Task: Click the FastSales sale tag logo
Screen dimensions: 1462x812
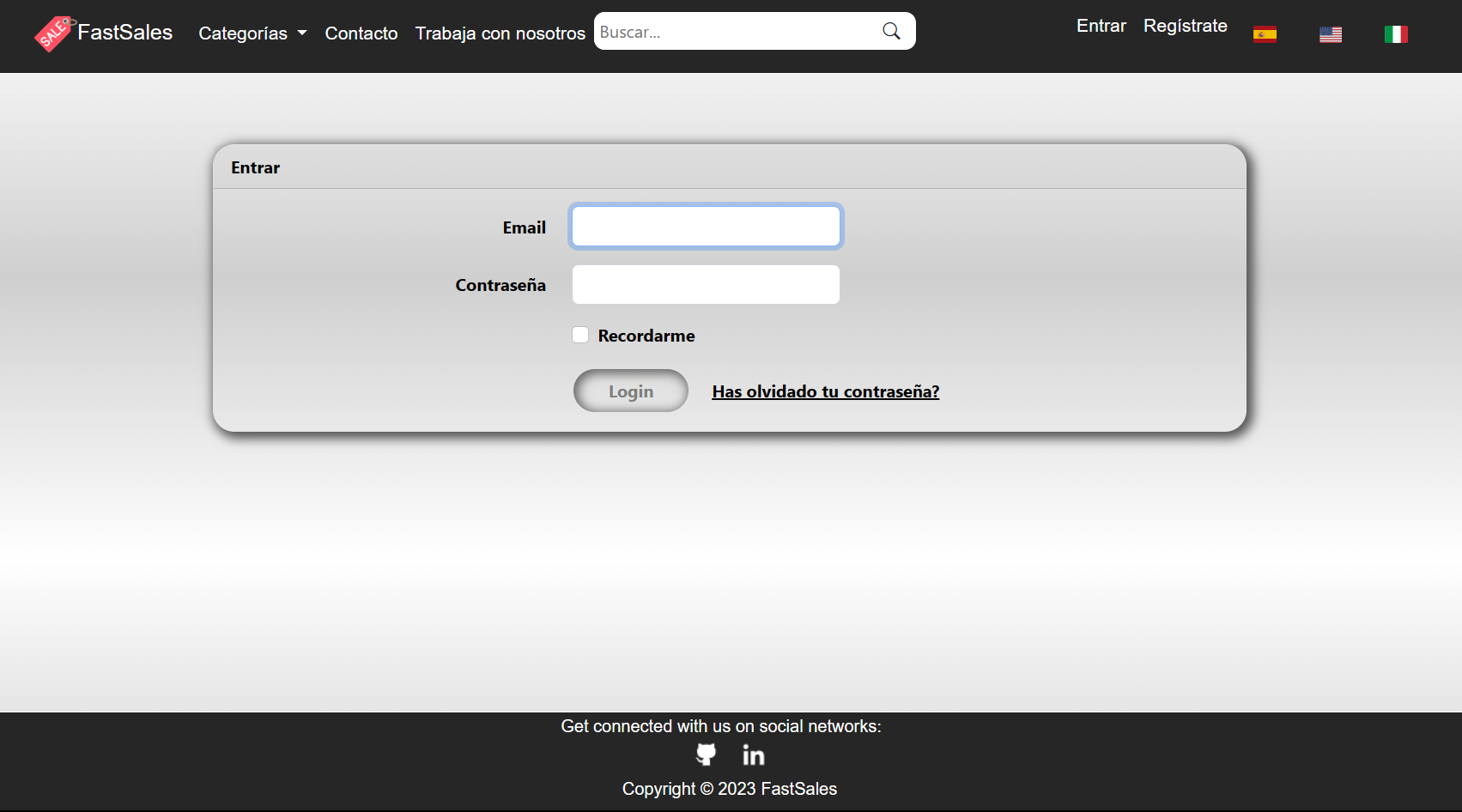Action: click(54, 33)
